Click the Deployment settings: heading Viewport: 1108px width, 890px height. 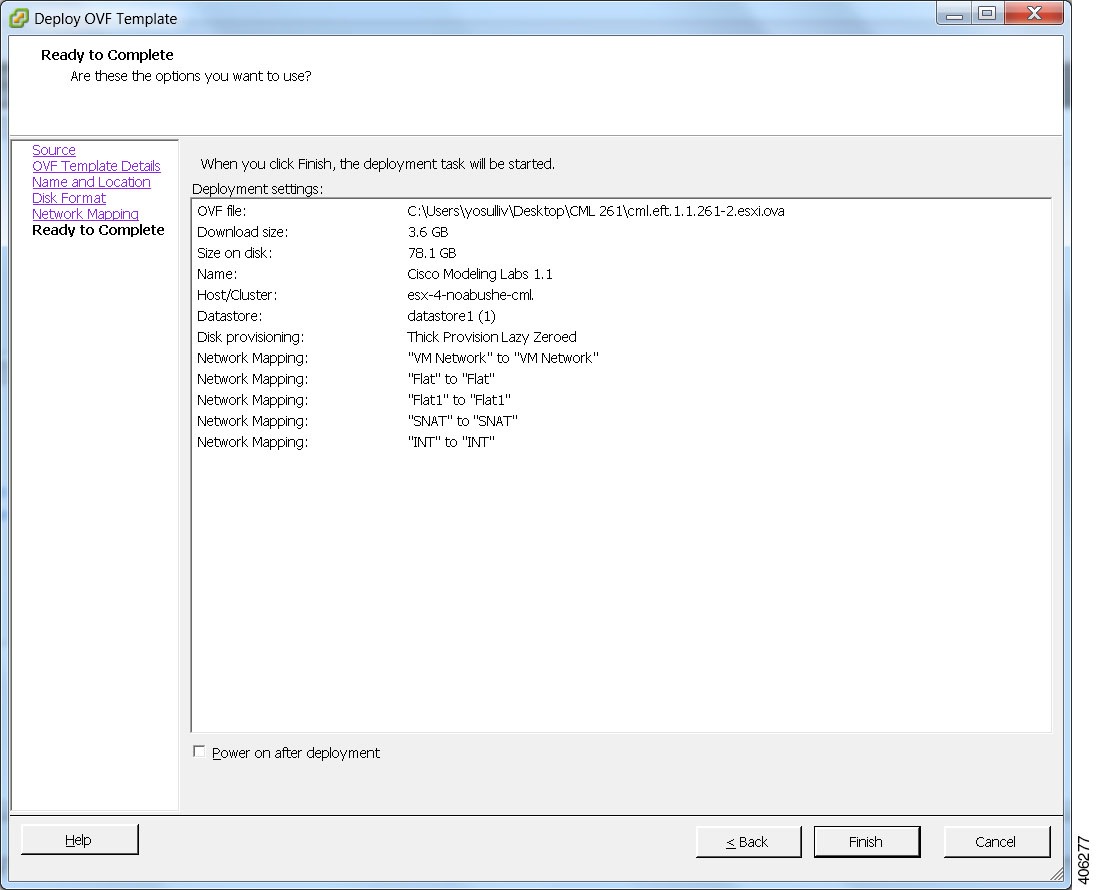257,189
